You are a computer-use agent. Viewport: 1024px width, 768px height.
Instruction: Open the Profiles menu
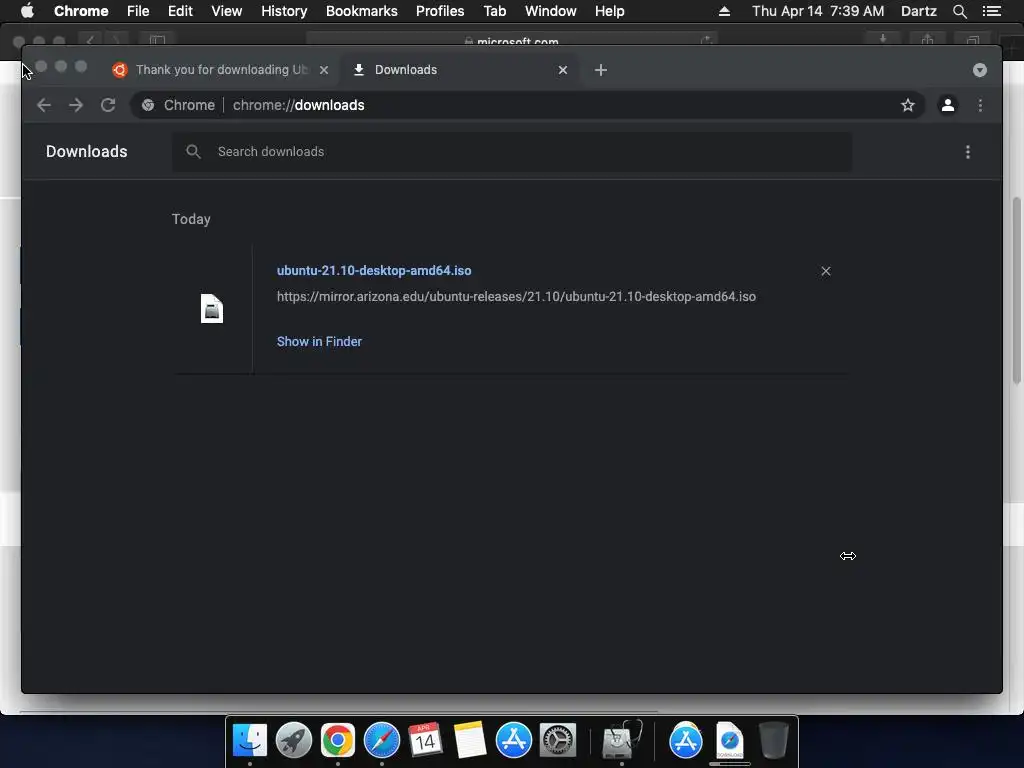point(440,11)
